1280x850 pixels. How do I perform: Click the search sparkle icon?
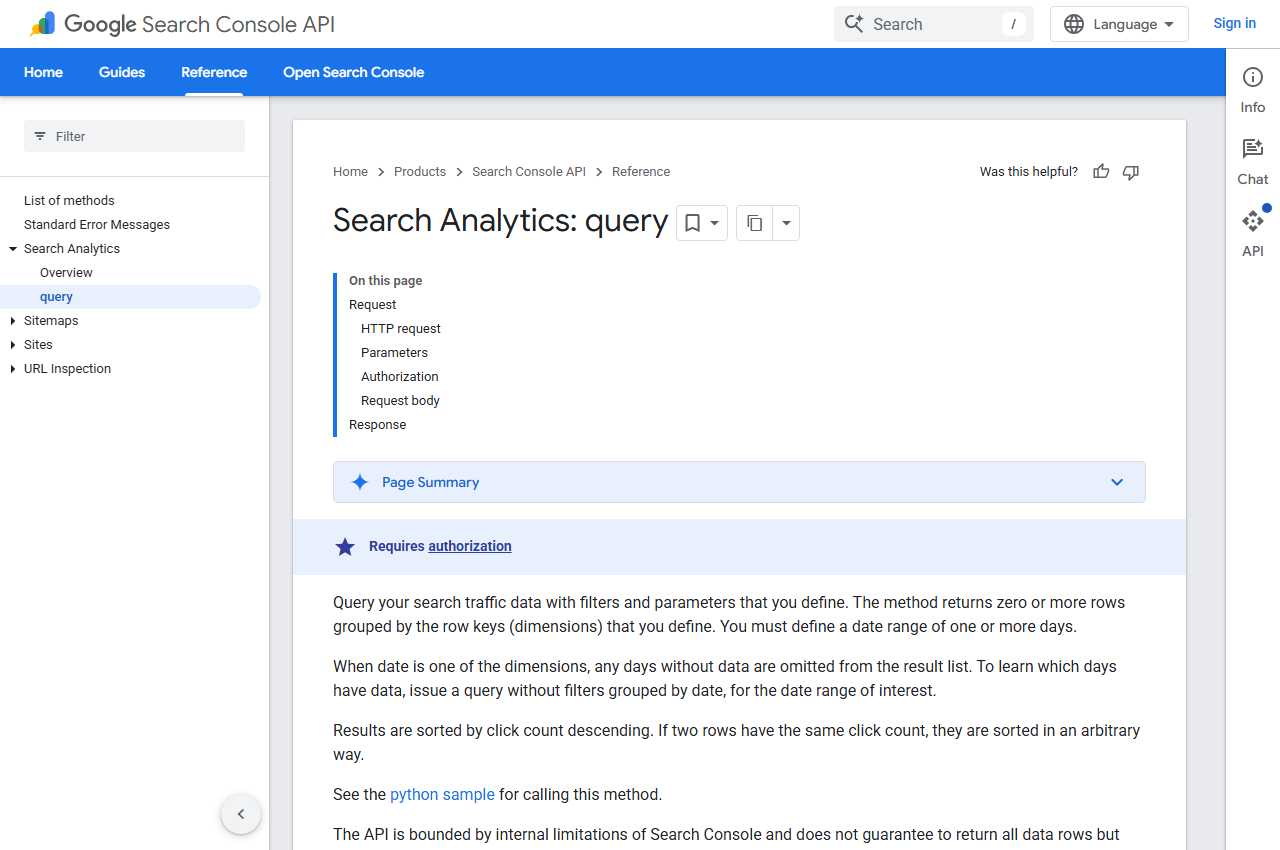pos(853,24)
